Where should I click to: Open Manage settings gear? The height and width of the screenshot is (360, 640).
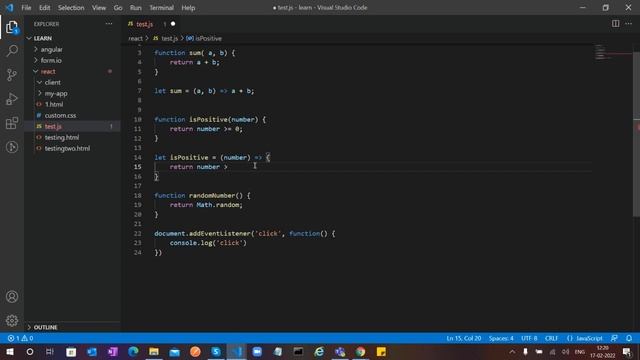[x=12, y=320]
